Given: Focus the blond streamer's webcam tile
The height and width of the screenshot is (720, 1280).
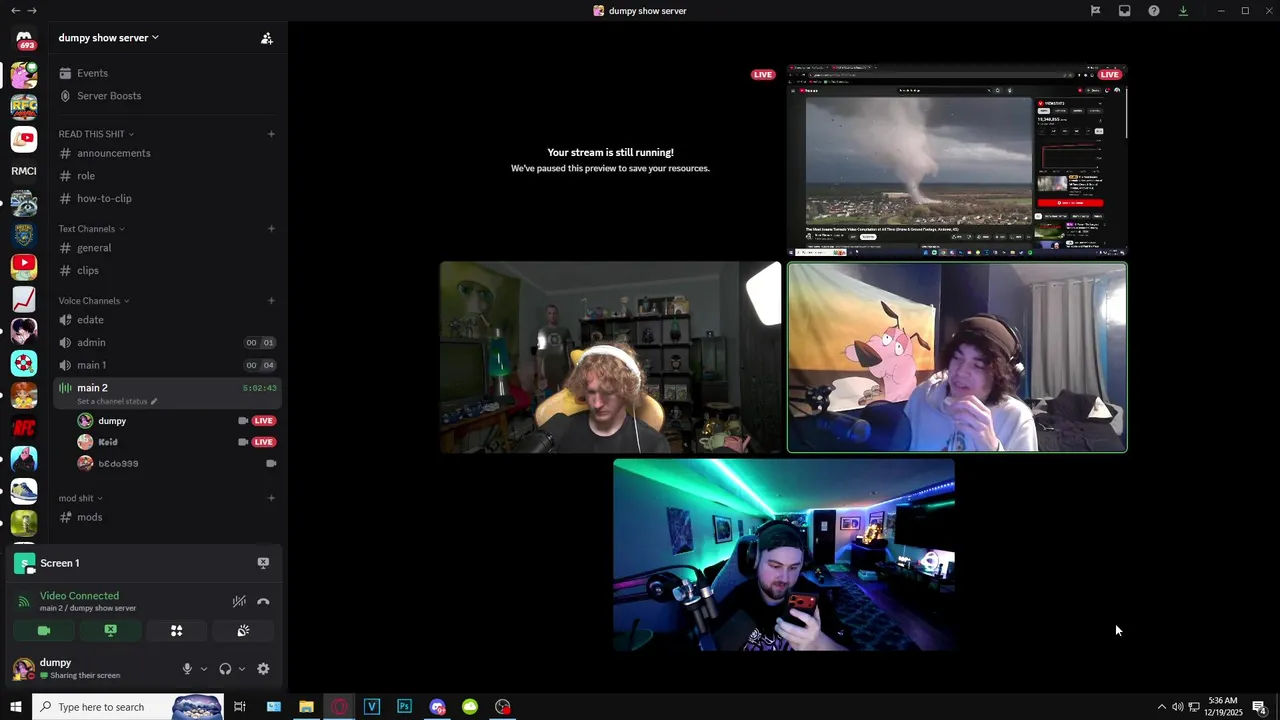Looking at the screenshot, I should (x=610, y=357).
